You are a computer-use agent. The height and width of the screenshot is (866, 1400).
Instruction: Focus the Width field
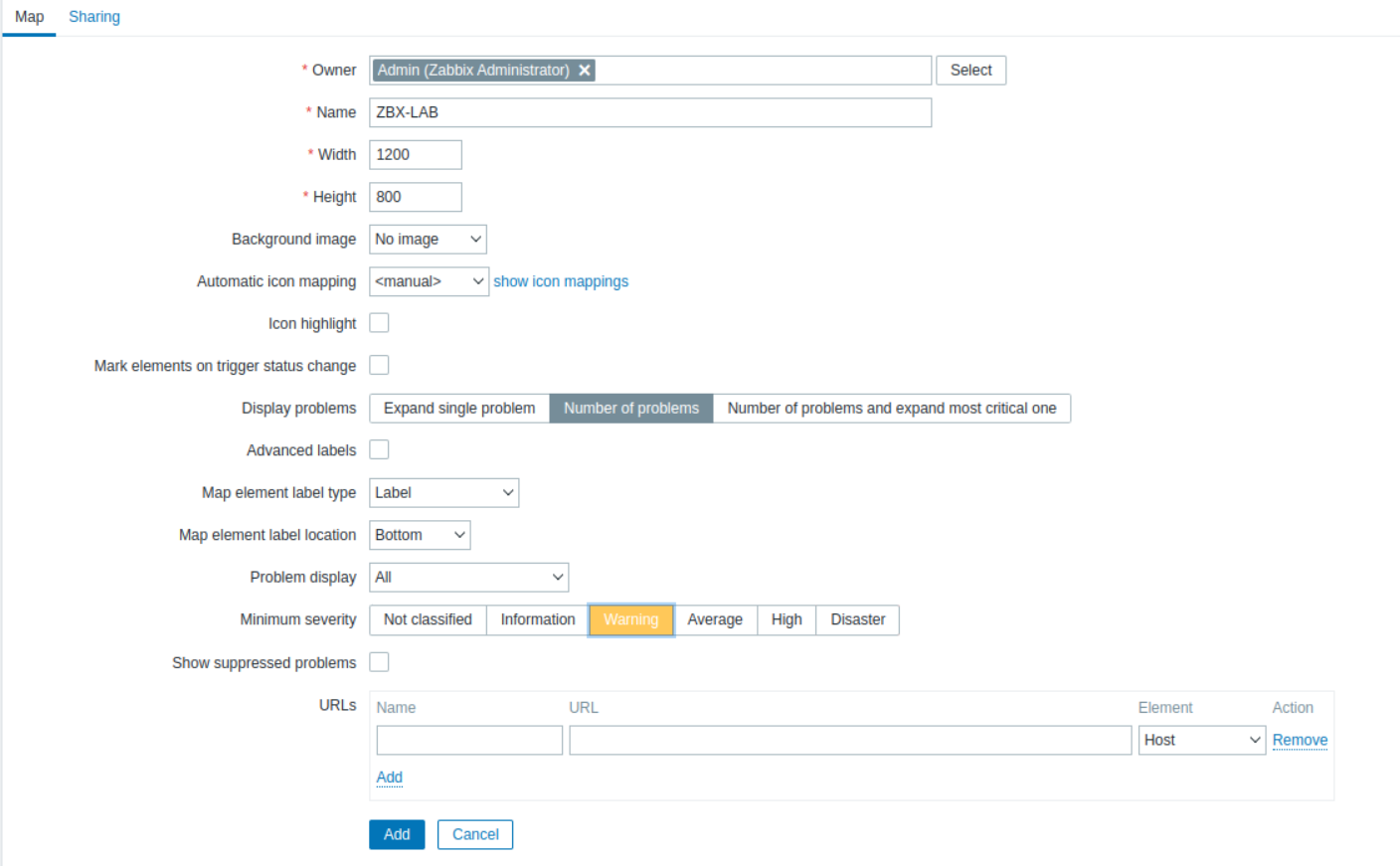tap(416, 155)
